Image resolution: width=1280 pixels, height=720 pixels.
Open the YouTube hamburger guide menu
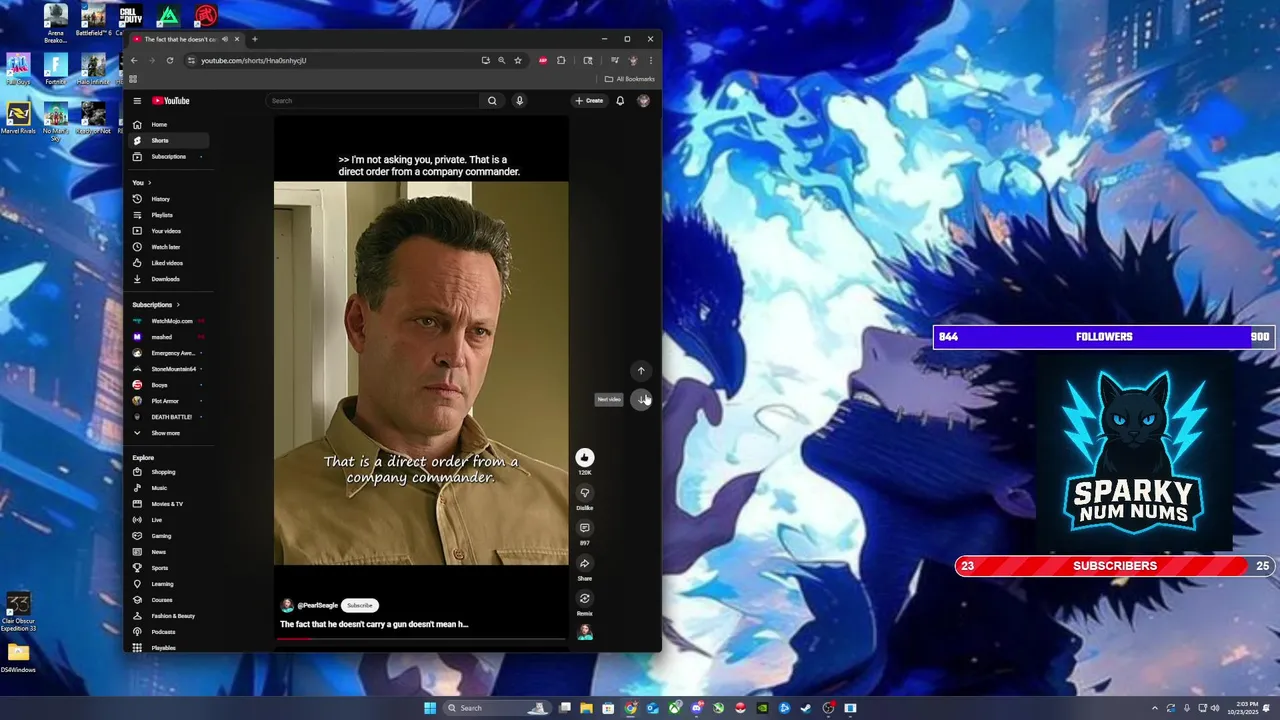point(137,101)
